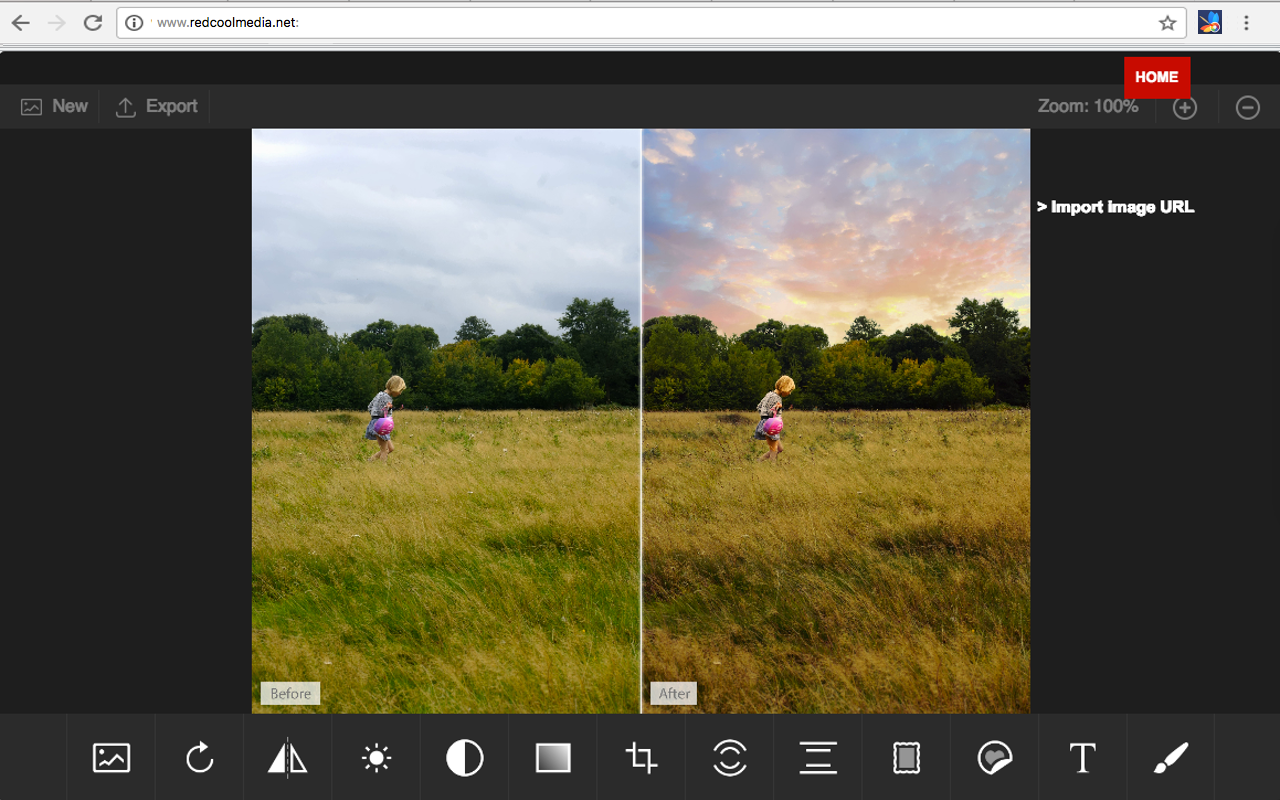The width and height of the screenshot is (1280, 800).
Task: Click the flip mirror tool icon
Action: click(288, 758)
